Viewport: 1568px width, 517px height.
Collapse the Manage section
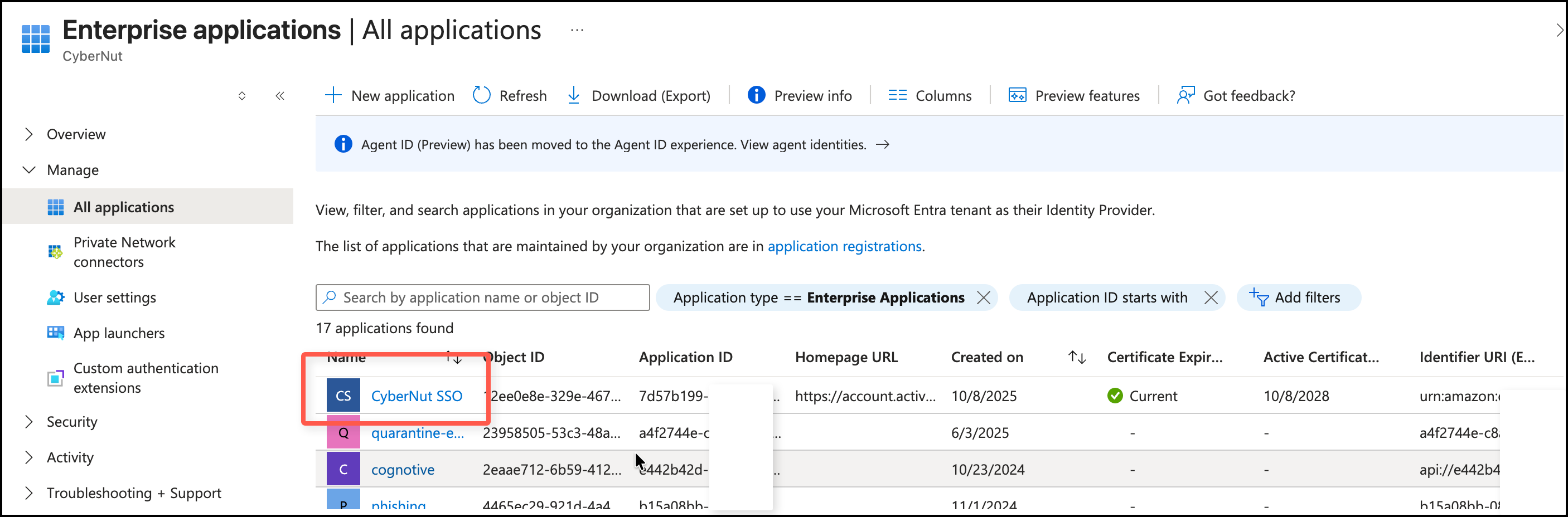pos(28,170)
